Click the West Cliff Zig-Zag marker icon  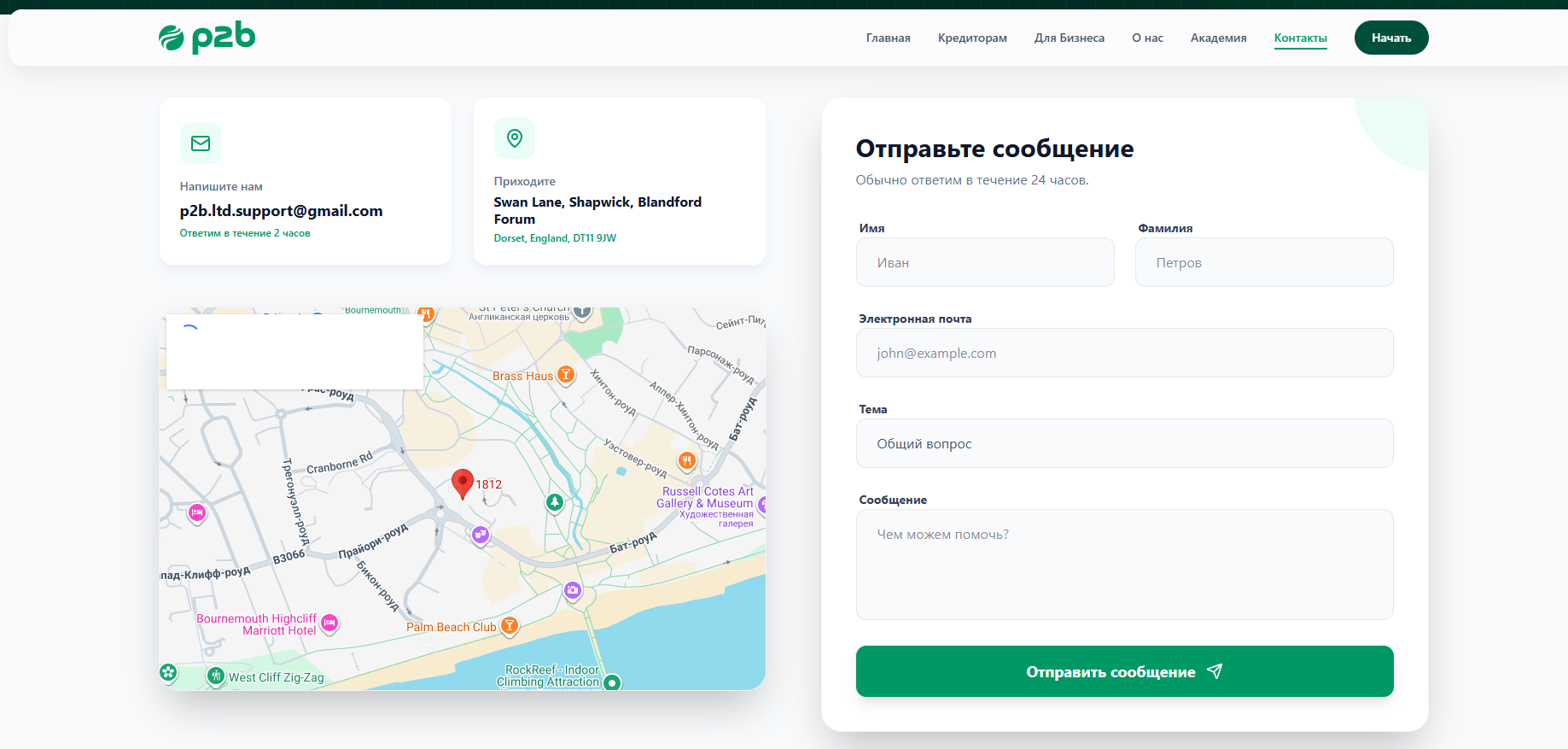[x=216, y=676]
